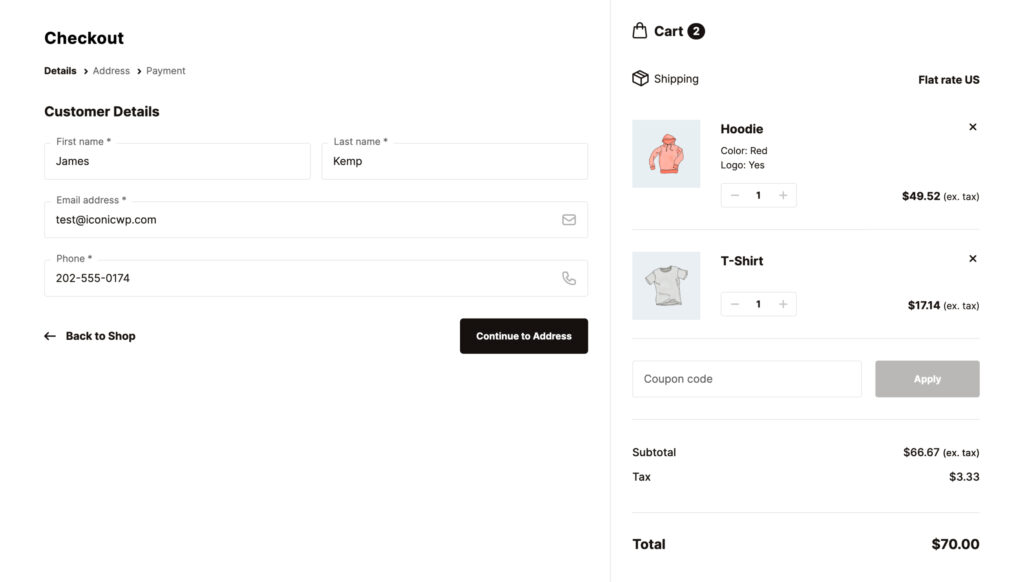Follow the Back to Shop link
This screenshot has height=582, width=1024.
point(100,335)
